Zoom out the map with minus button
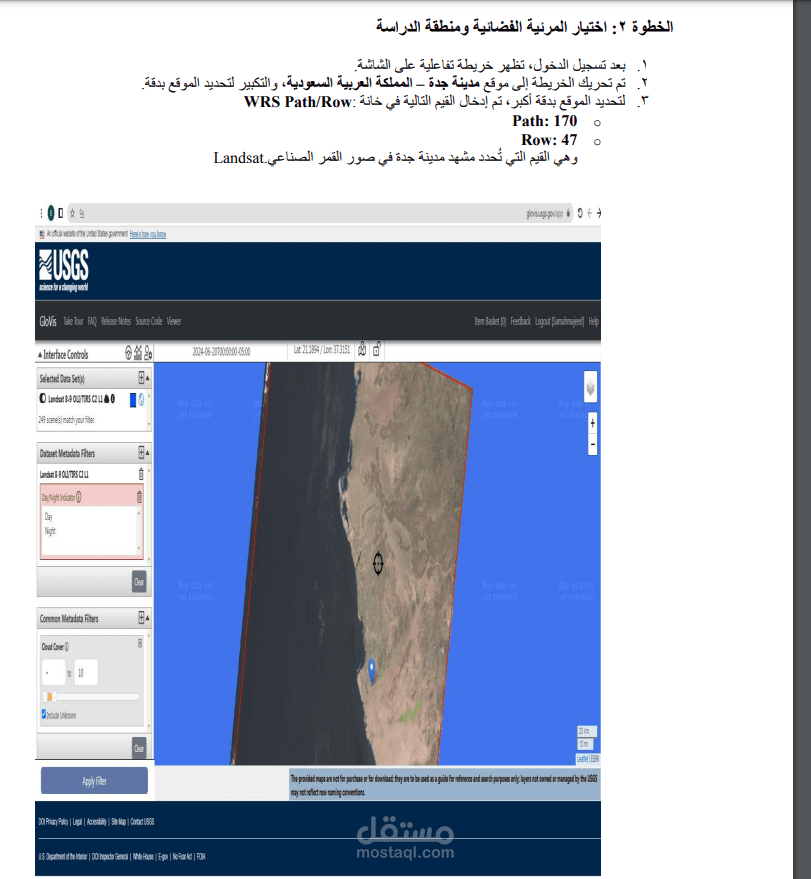This screenshot has width=811, height=879. 592,445
